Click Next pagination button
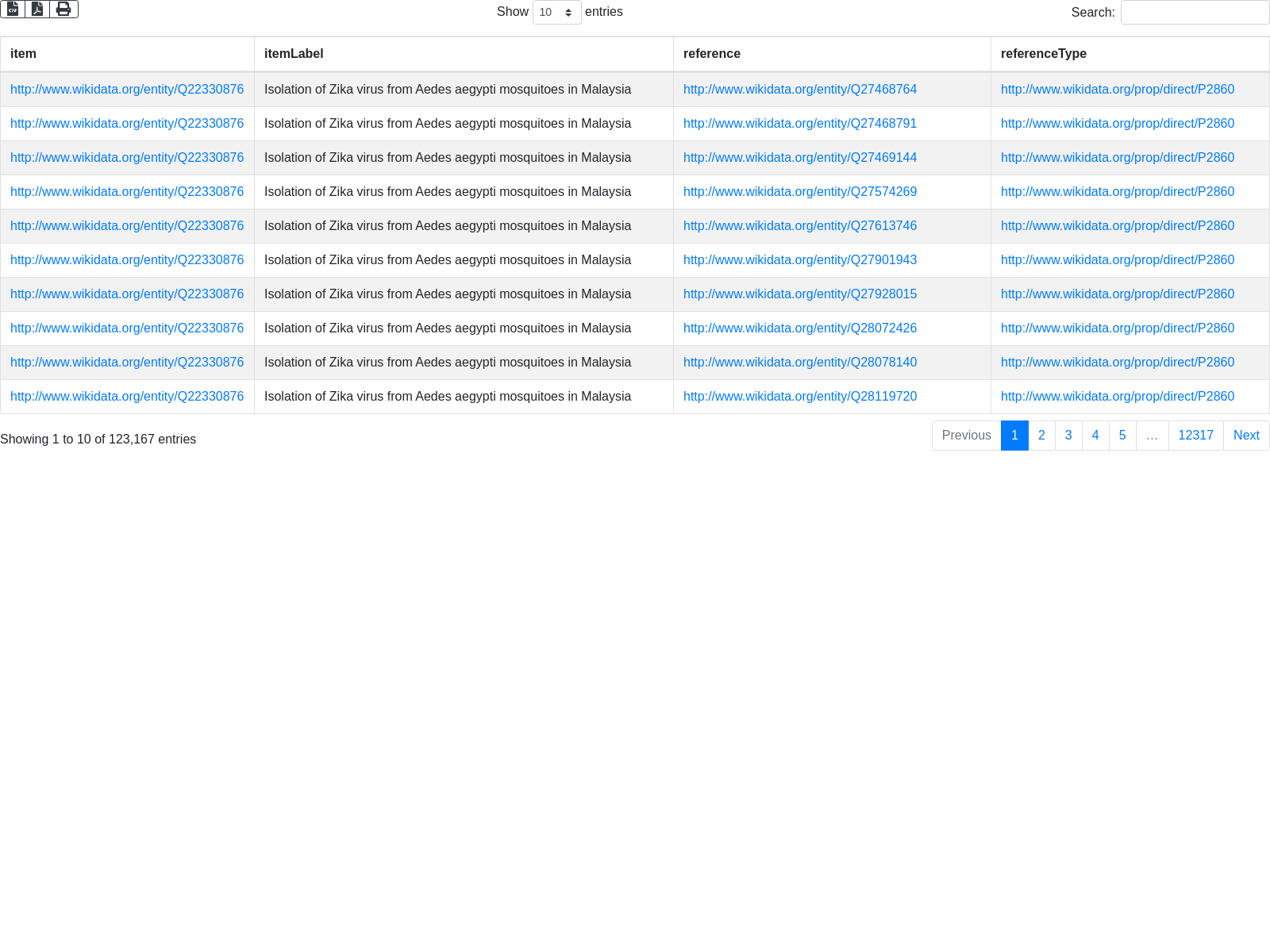The width and height of the screenshot is (1270, 952). (1246, 436)
